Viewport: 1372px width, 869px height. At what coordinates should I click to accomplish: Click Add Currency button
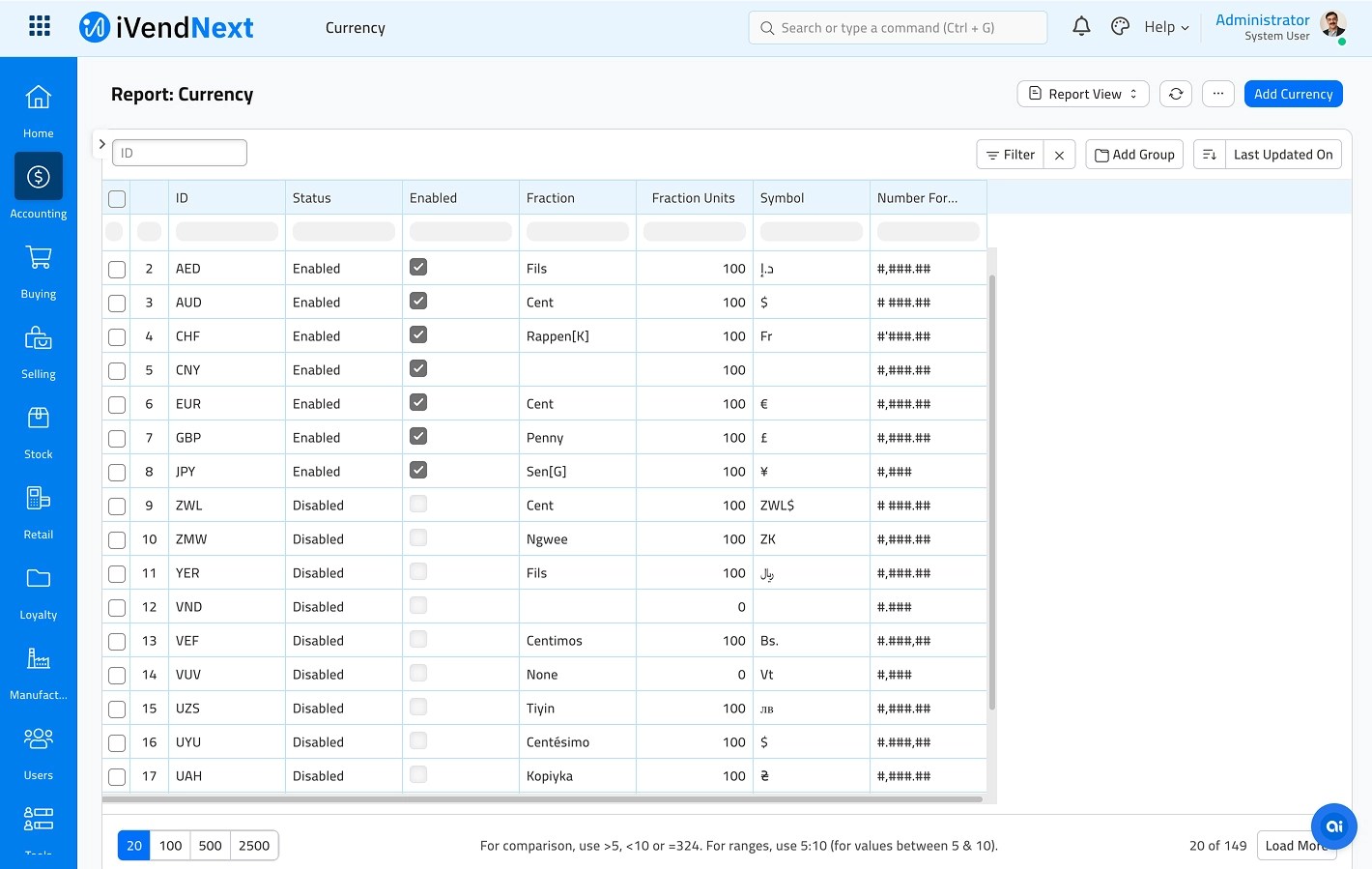pyautogui.click(x=1294, y=94)
